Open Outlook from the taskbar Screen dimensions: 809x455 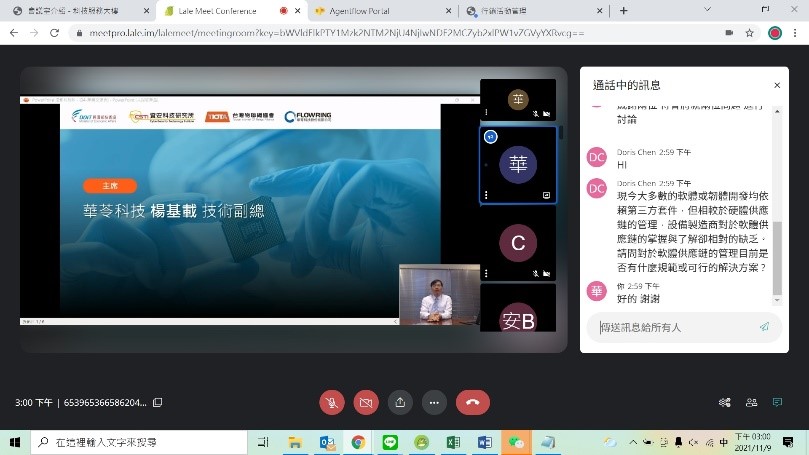point(327,442)
